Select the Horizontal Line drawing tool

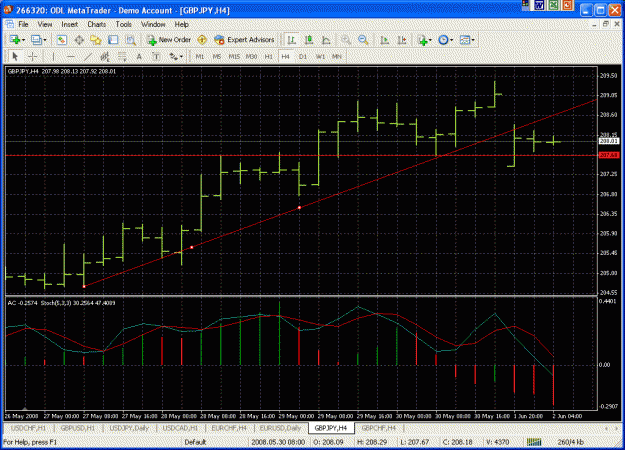tap(70, 57)
